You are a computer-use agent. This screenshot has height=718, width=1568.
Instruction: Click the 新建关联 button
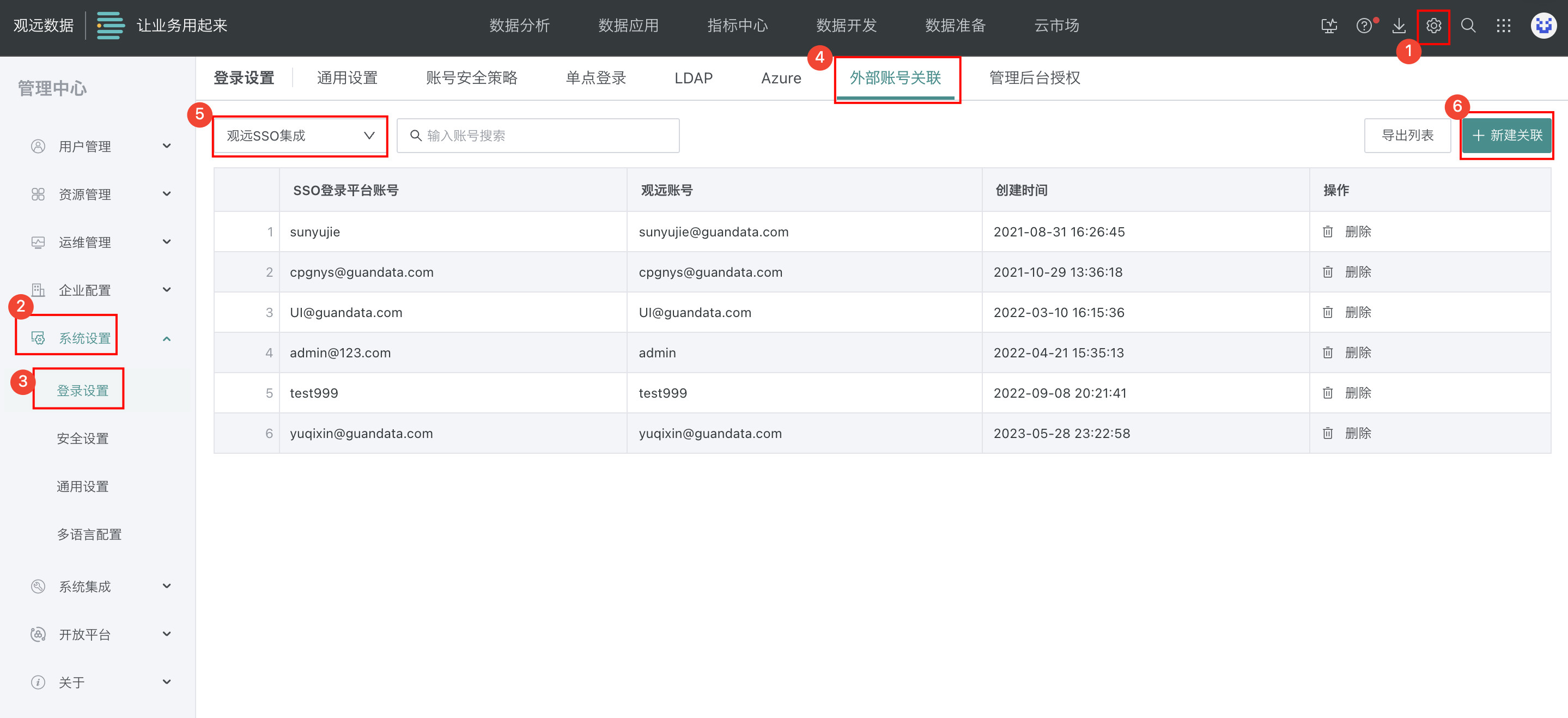(x=1506, y=135)
